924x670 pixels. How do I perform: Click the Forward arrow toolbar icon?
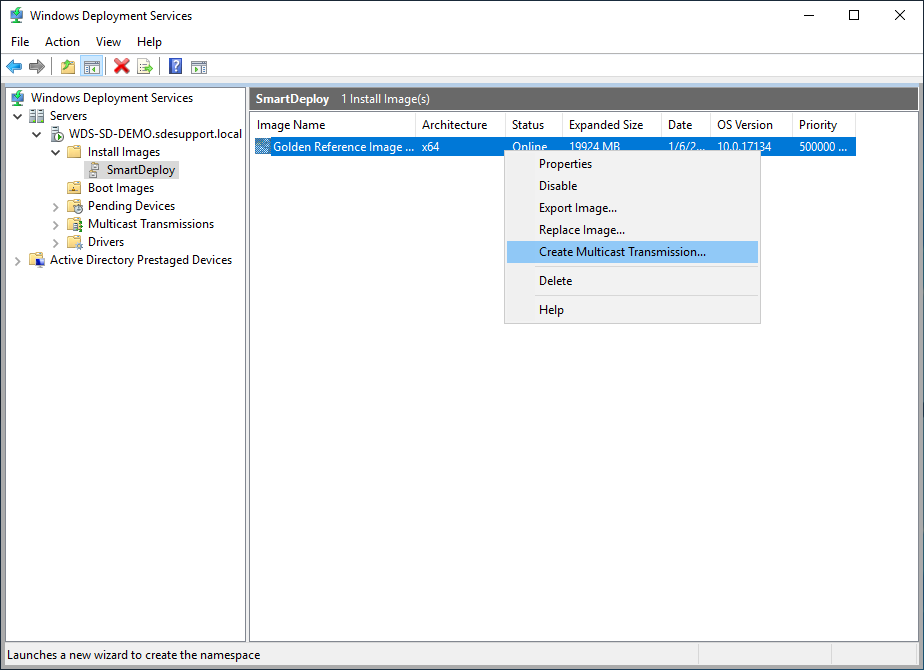tap(37, 67)
